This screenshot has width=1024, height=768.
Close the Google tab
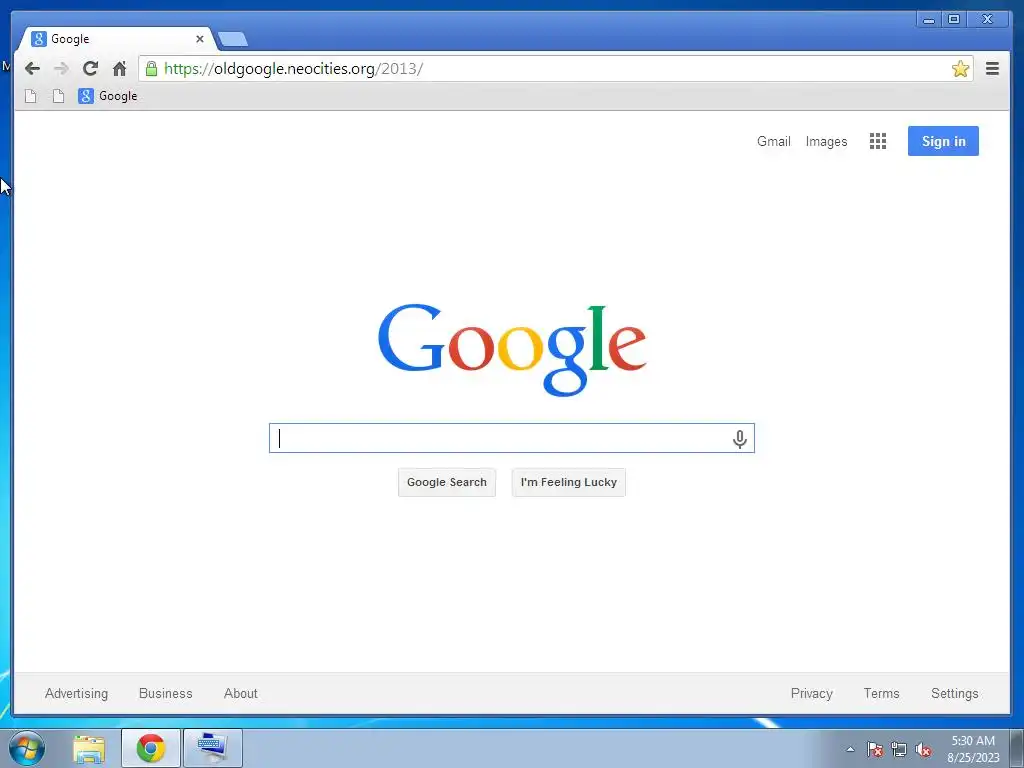pyautogui.click(x=200, y=39)
